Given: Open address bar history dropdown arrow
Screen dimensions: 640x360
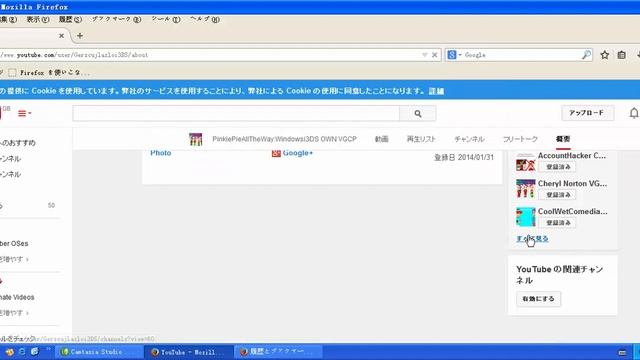Looking at the screenshot, I should tap(424, 55).
